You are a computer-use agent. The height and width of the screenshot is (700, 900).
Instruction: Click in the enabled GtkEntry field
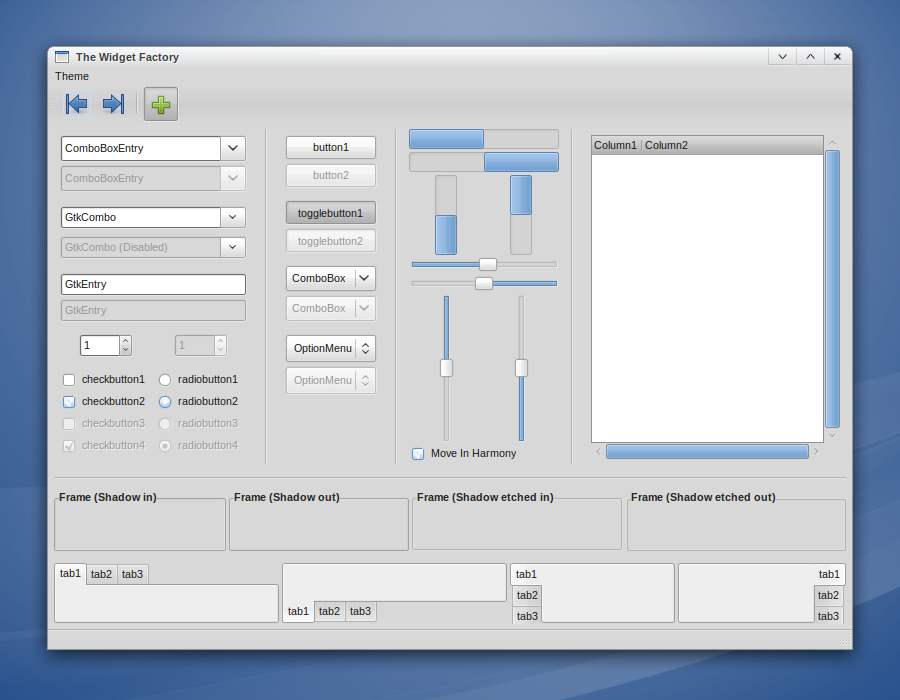coord(153,284)
